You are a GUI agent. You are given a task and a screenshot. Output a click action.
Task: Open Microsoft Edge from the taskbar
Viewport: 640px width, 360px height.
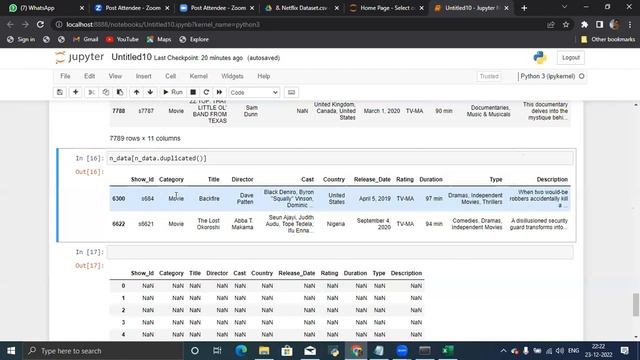tap(241, 351)
